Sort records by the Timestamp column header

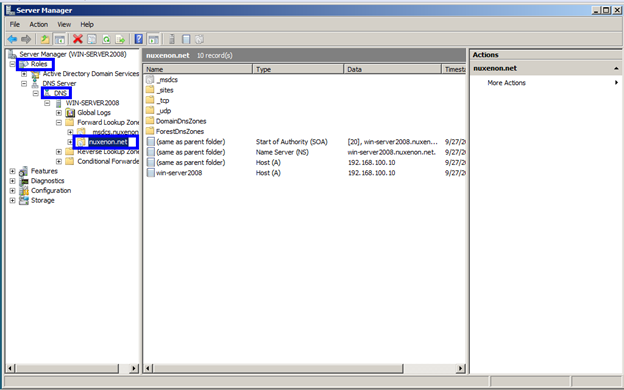point(454,69)
